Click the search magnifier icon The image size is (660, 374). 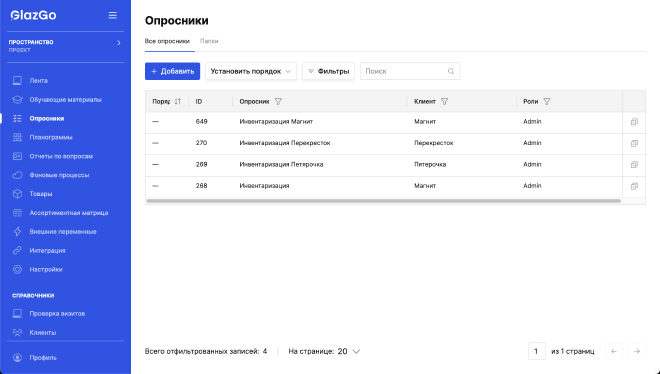click(451, 71)
